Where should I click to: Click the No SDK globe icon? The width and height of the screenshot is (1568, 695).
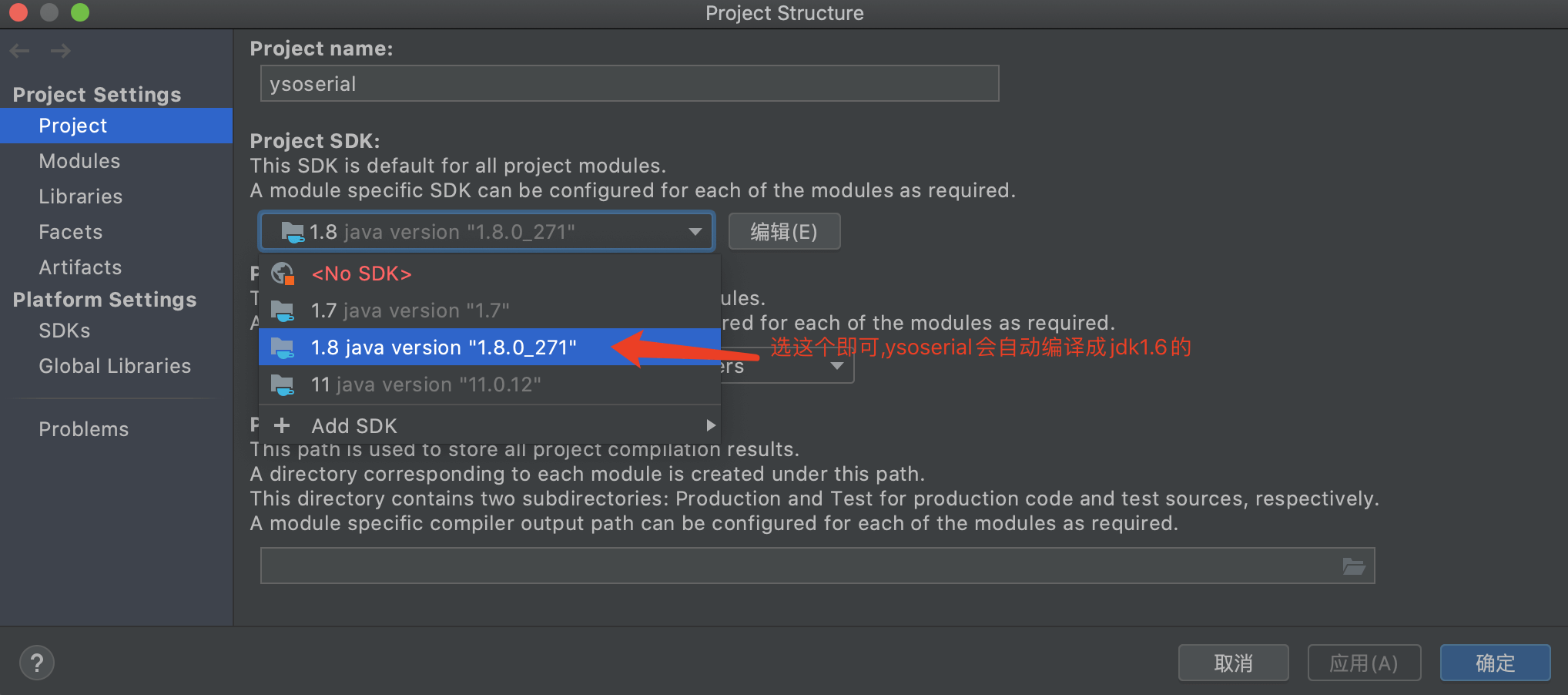pyautogui.click(x=283, y=274)
